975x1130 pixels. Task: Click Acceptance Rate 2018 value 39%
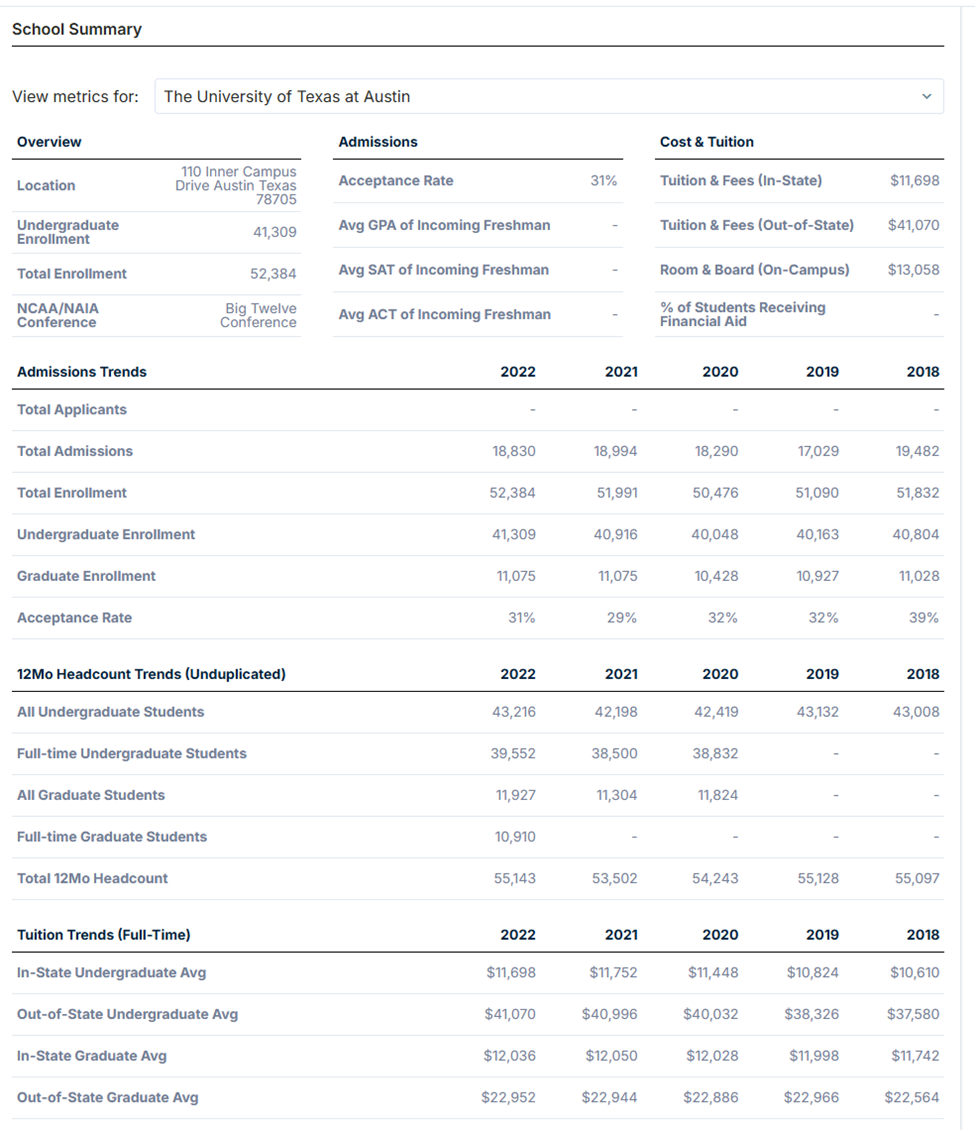click(x=924, y=618)
